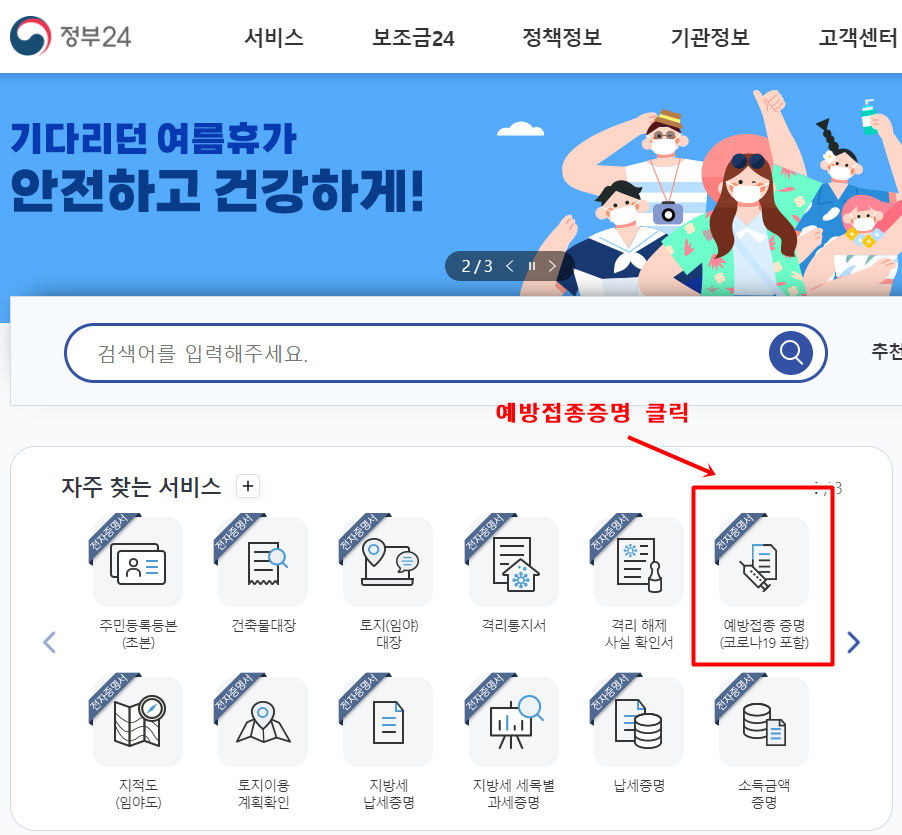This screenshot has height=835, width=902.
Task: Expand 자주 찾는 서비스 with plus button
Action: coord(248,486)
